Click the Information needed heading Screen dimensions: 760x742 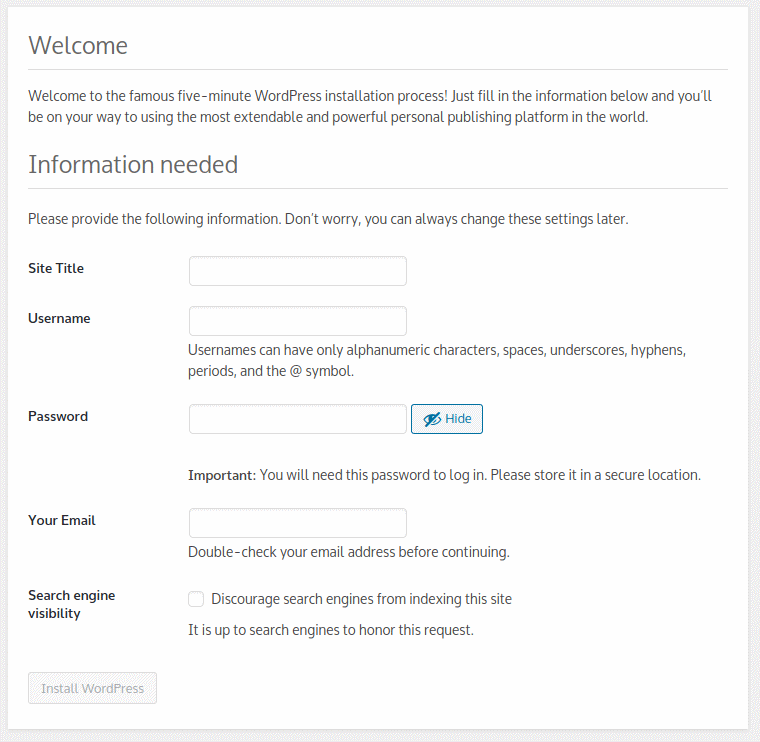[133, 164]
